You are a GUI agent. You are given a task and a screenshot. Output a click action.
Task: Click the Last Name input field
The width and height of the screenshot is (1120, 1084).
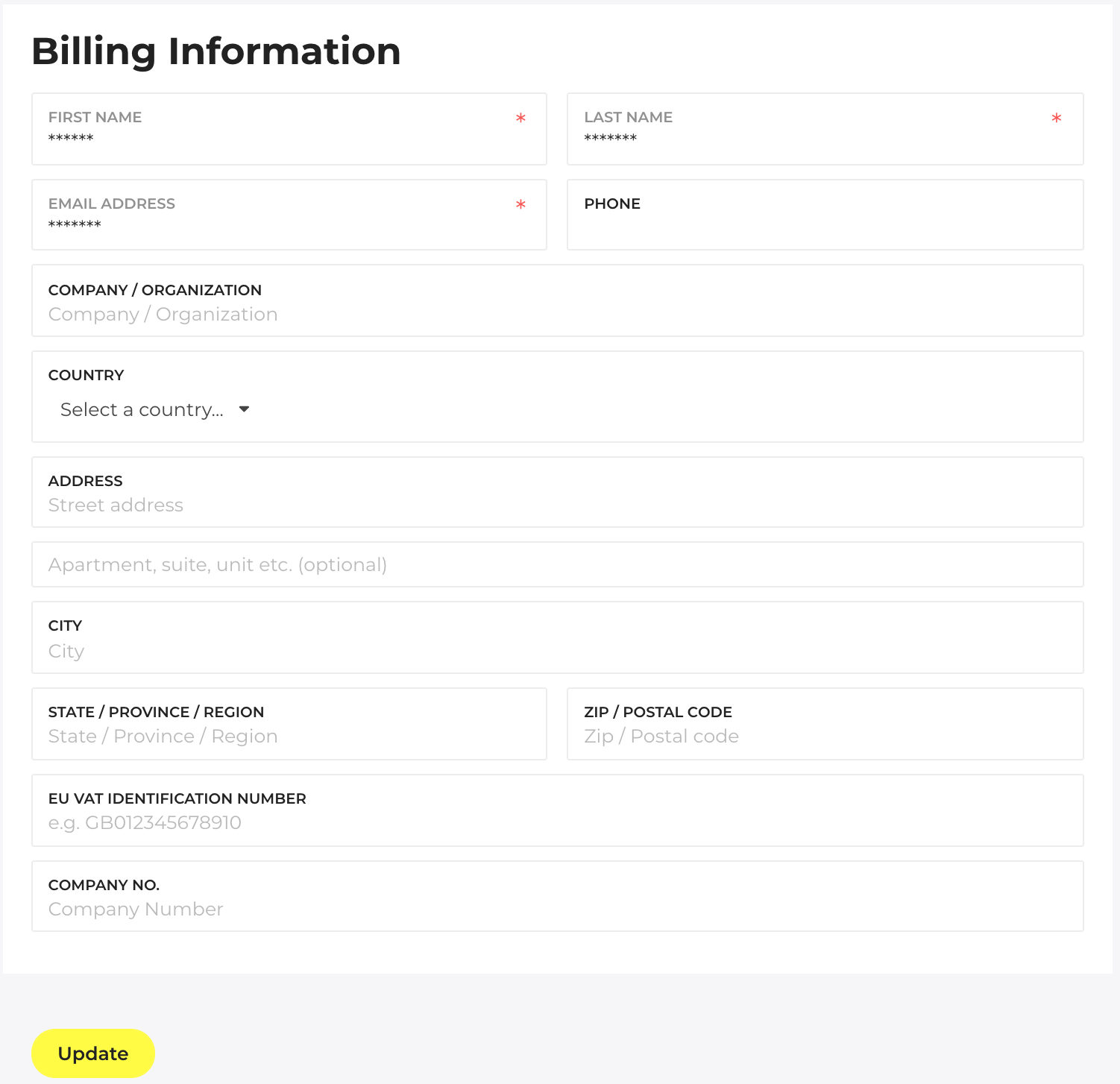pos(825,129)
